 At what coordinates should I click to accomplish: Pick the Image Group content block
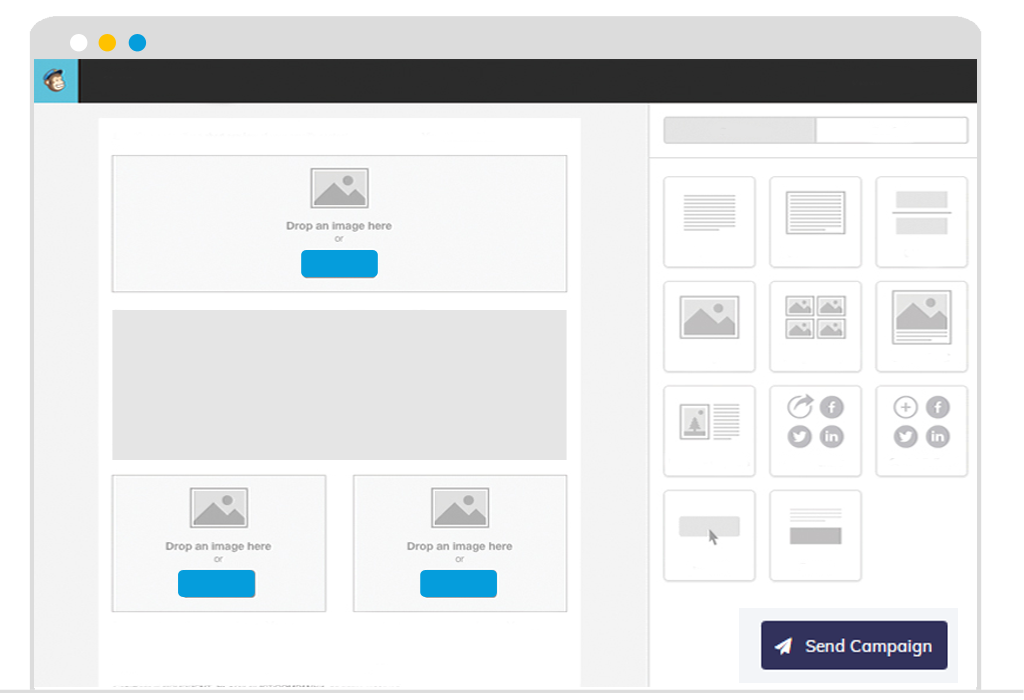(815, 326)
